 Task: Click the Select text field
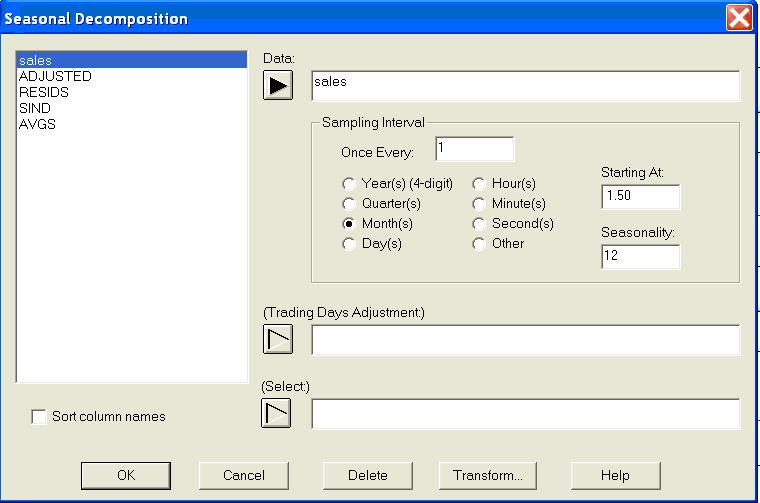coord(526,414)
